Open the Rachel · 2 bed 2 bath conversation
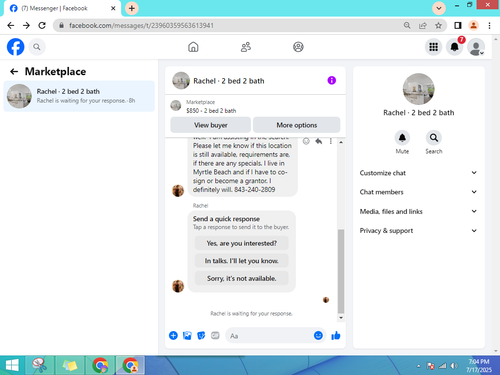Image resolution: width=500 pixels, height=375 pixels. click(79, 96)
